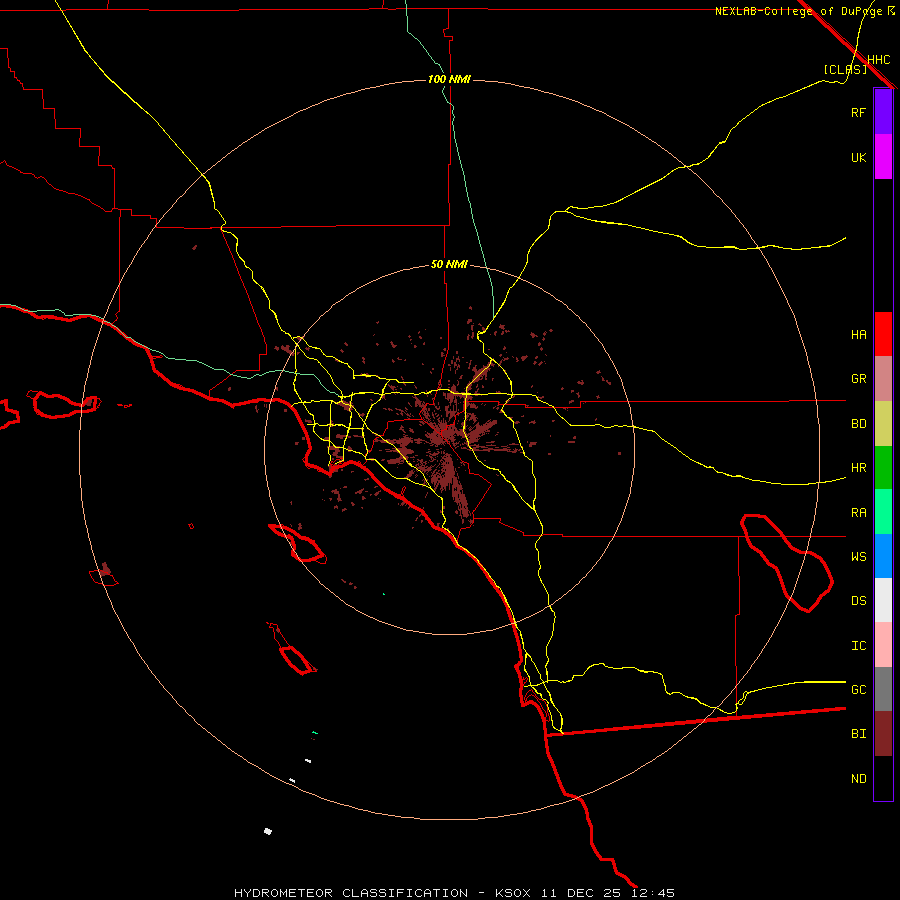Click the 50 NMI range ring label
Screen dimensions: 900x900
449,264
